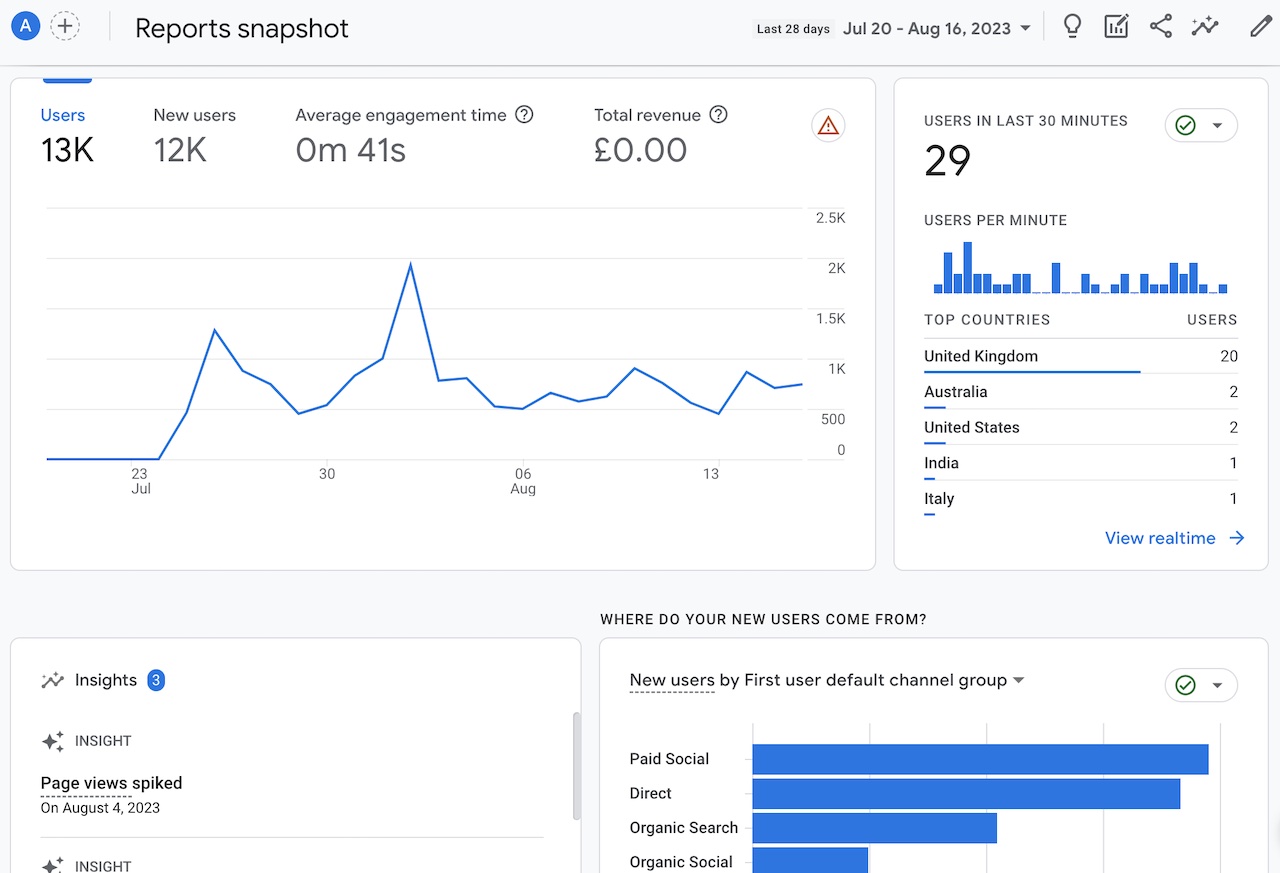Open the sparkle trend insights icon in header
The image size is (1280, 873).
1205,27
